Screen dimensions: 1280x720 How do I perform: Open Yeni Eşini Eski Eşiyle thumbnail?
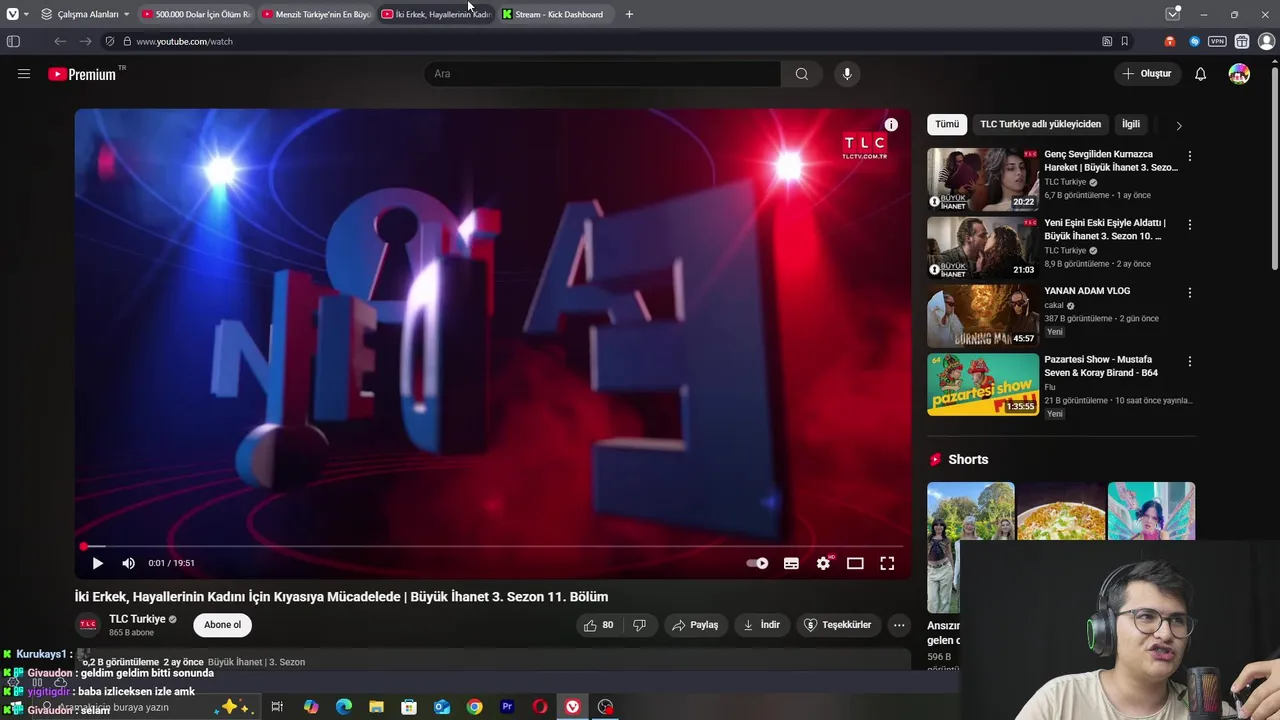[x=983, y=247]
